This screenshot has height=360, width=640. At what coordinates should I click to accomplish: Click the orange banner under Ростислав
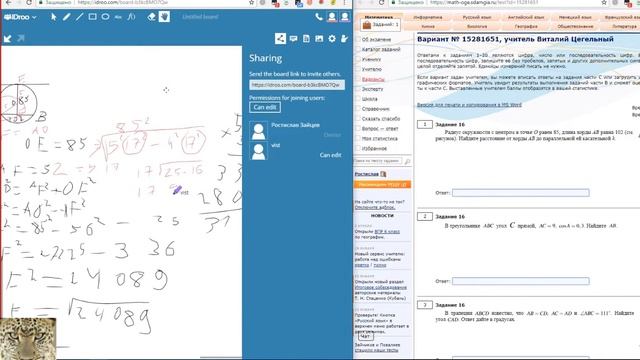(382, 185)
